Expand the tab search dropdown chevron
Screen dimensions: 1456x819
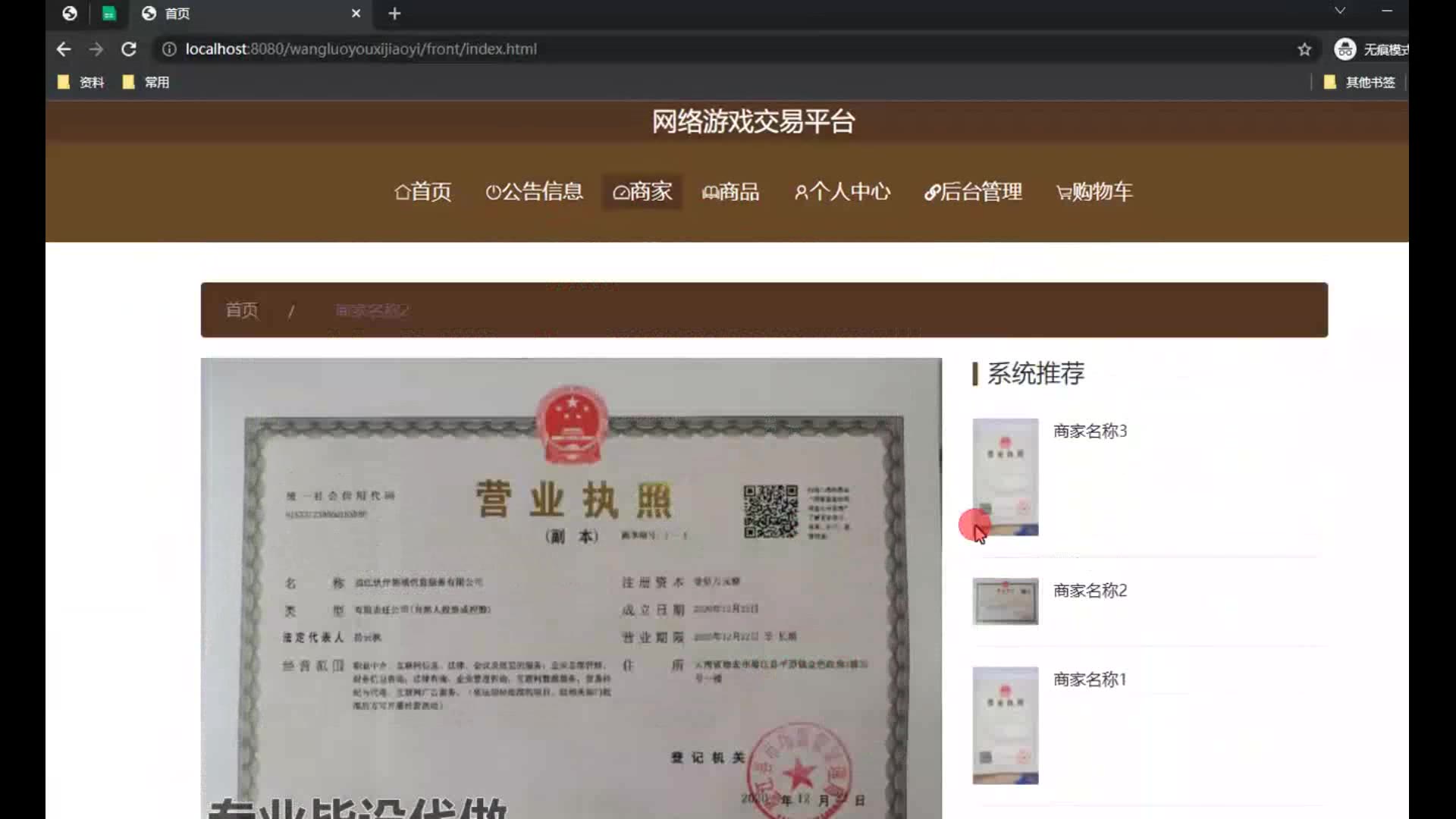tap(1340, 11)
